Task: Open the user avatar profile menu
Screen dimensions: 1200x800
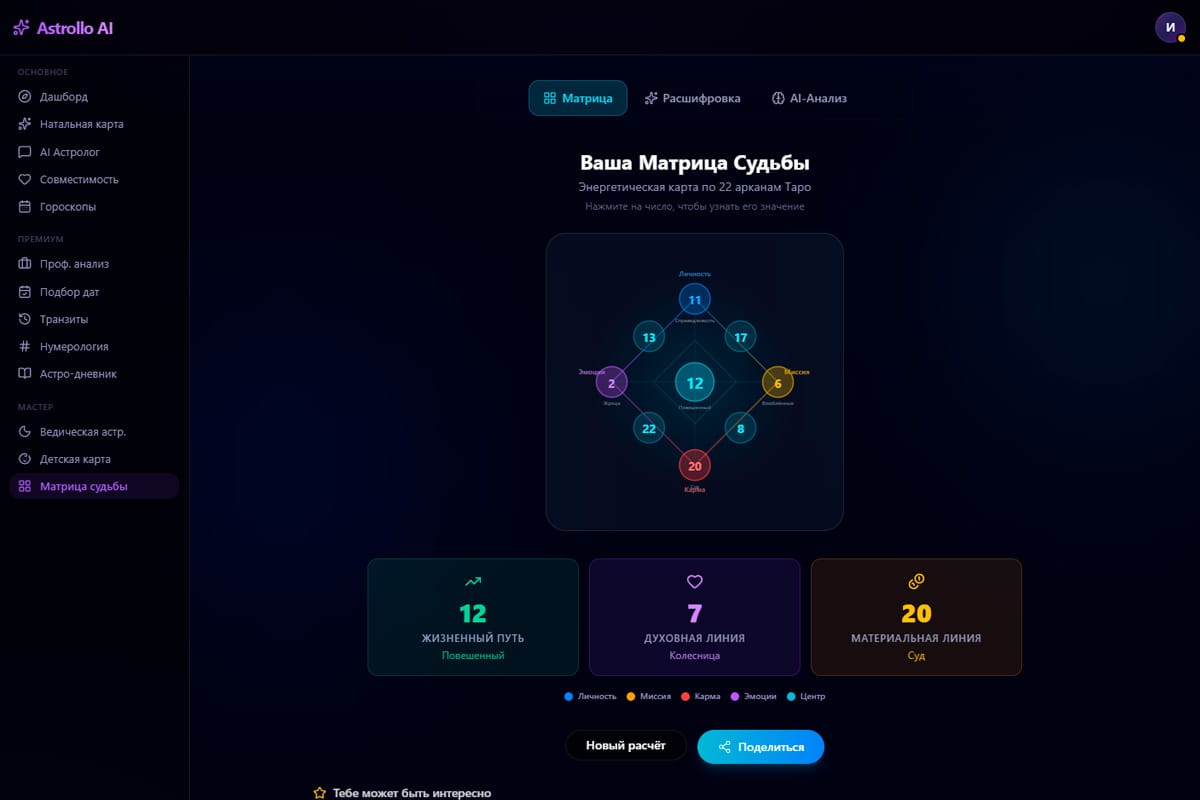Action: pyautogui.click(x=1170, y=27)
